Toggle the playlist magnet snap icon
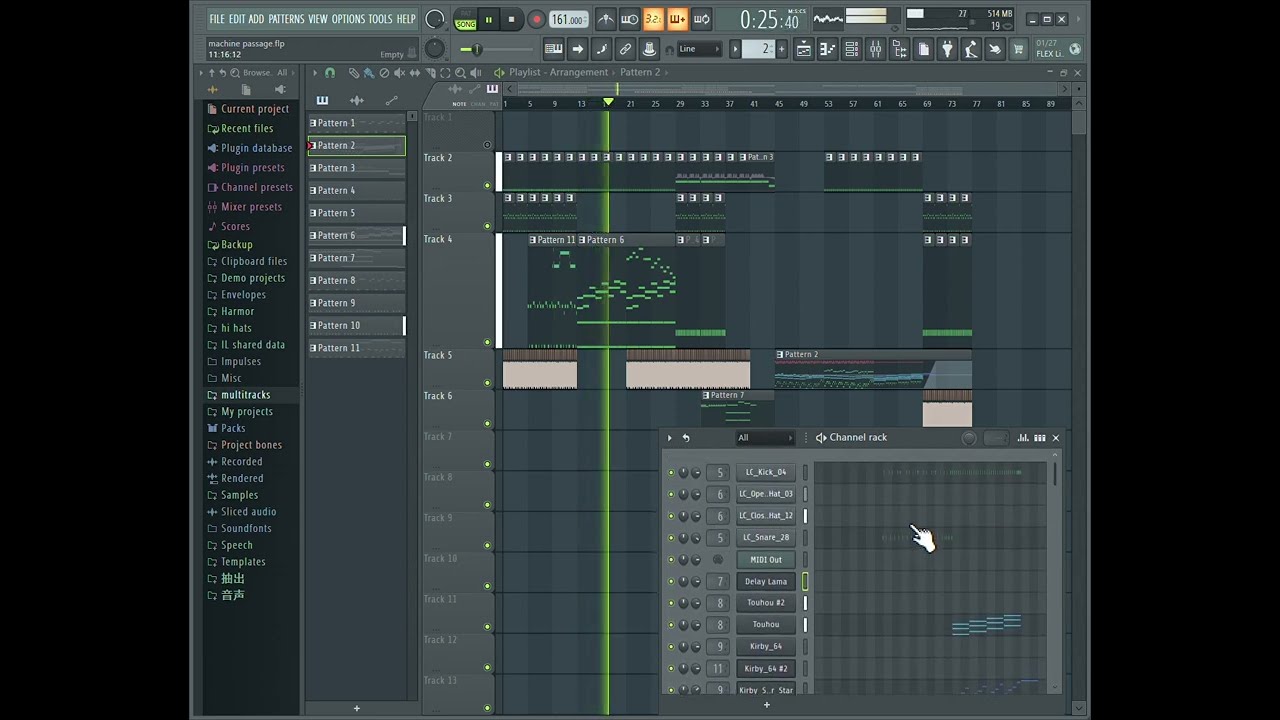The height and width of the screenshot is (720, 1280). coord(330,73)
